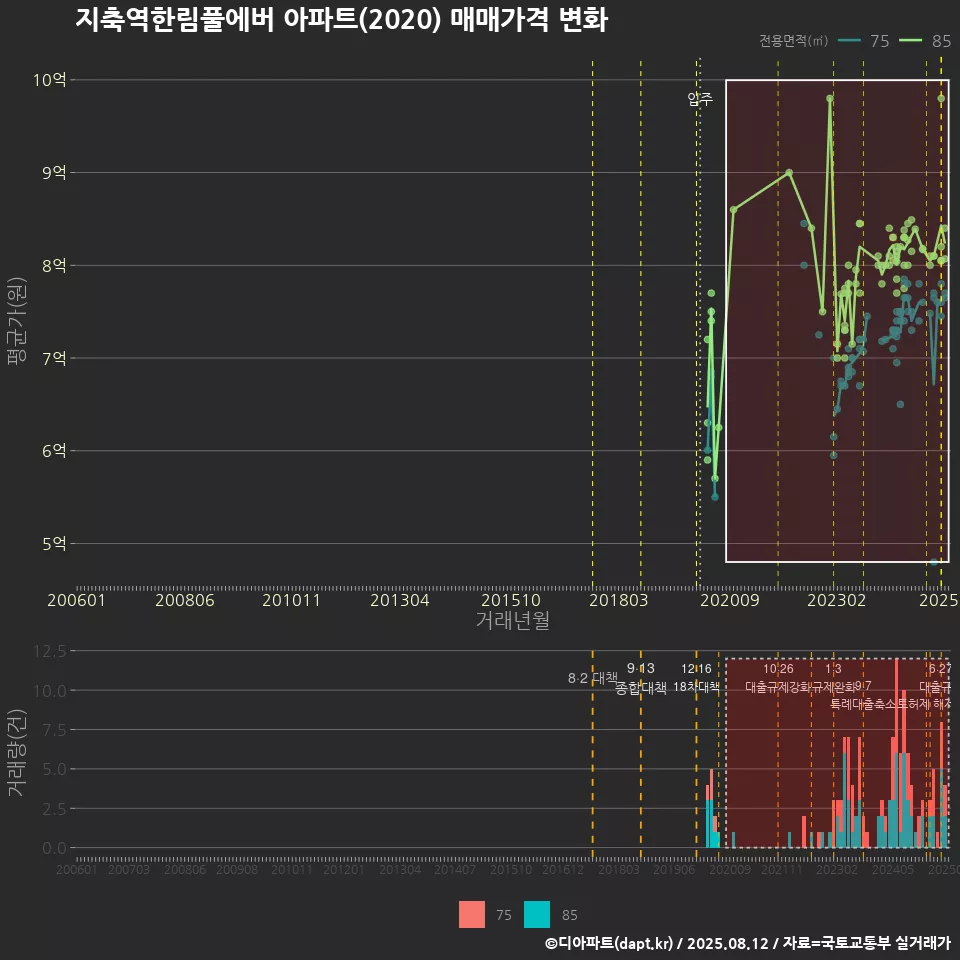The width and height of the screenshot is (960, 960).
Task: Click the chart title '지축역한림풀에버 아파트(2020) 매매가격 변화'
Action: tap(342, 20)
